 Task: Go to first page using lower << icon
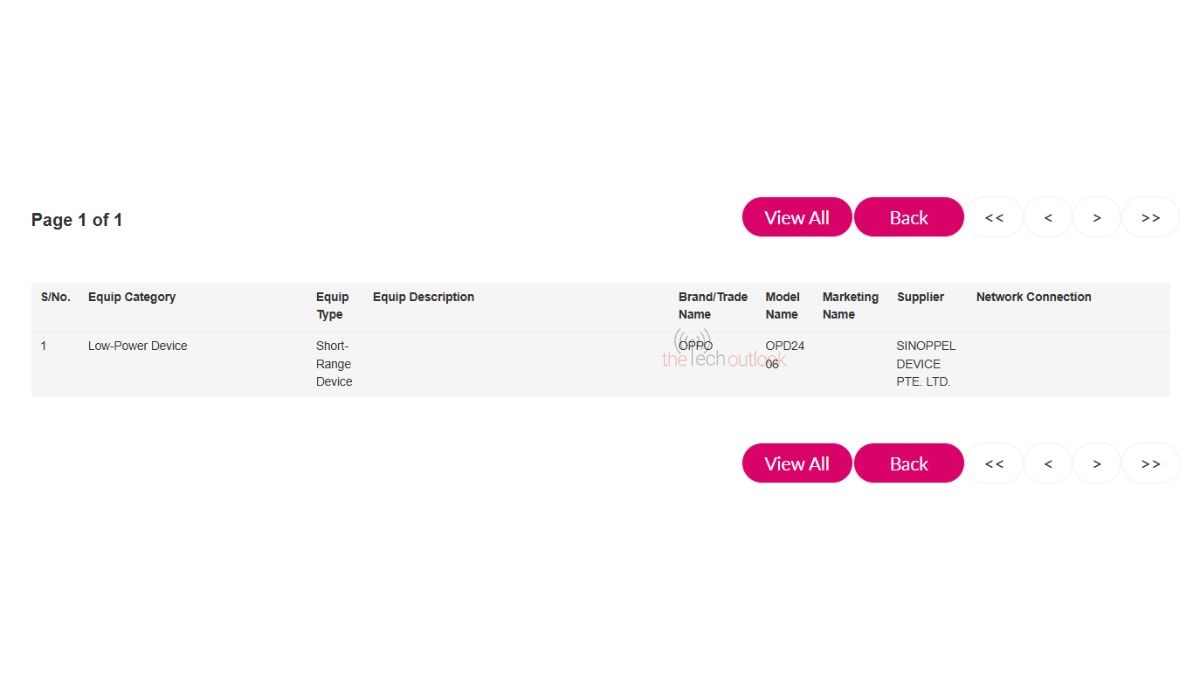click(994, 463)
